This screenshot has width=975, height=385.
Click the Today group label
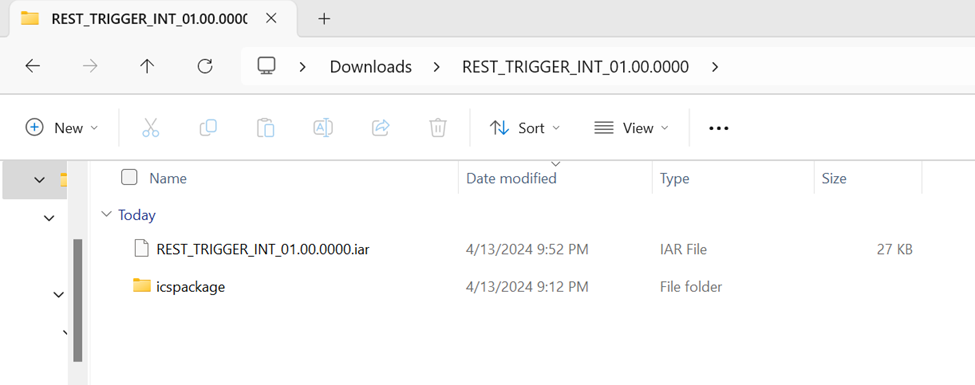[137, 215]
